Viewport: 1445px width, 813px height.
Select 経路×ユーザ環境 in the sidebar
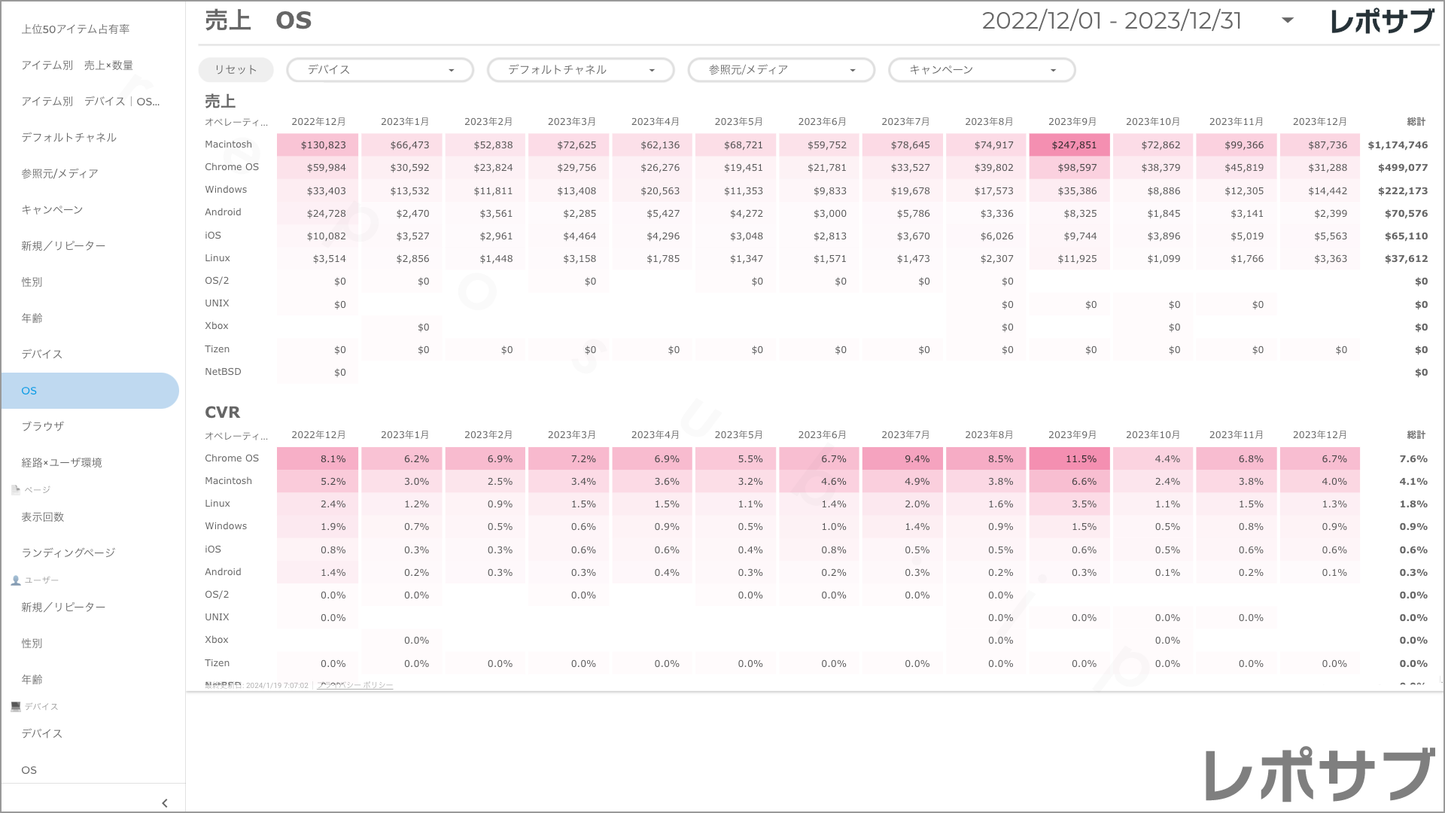[x=62, y=462]
